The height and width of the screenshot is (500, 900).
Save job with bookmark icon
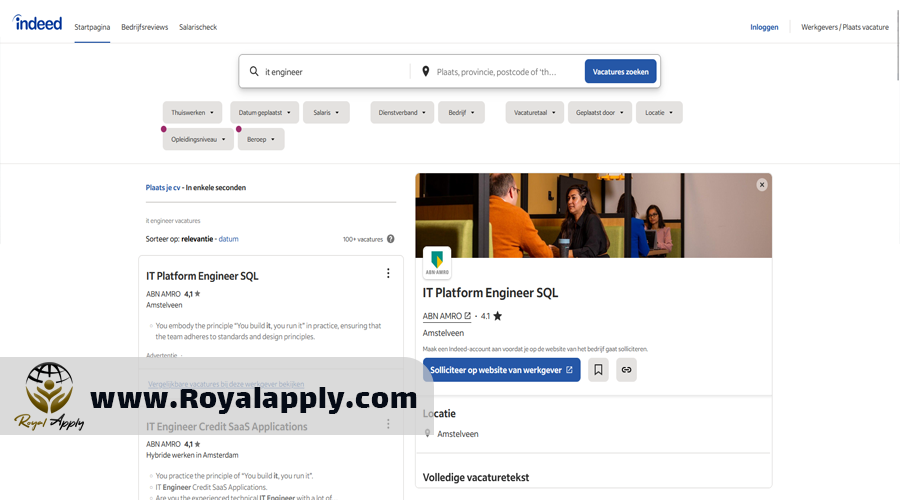[x=598, y=370]
